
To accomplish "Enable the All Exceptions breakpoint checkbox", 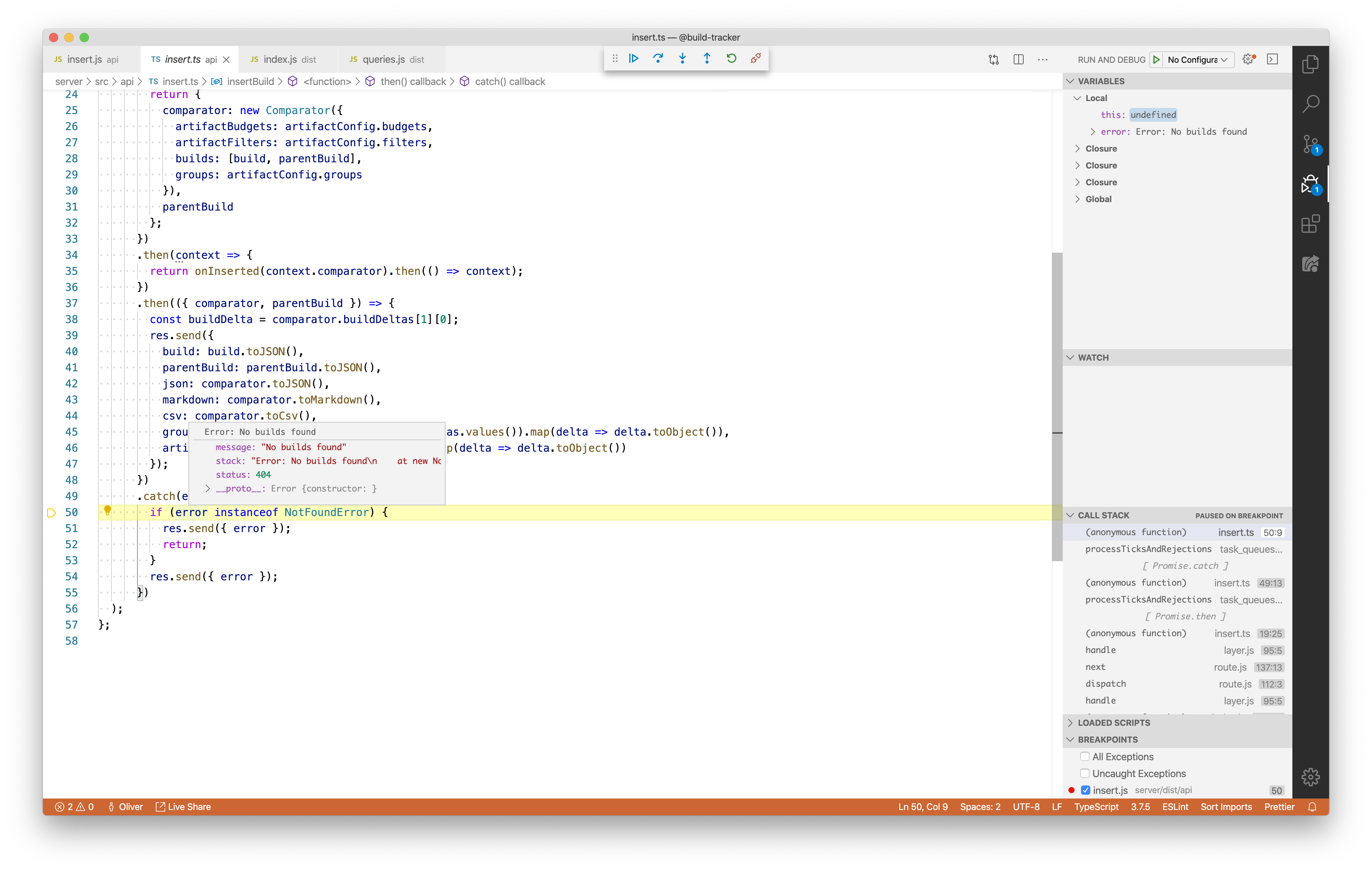I will (x=1085, y=756).
